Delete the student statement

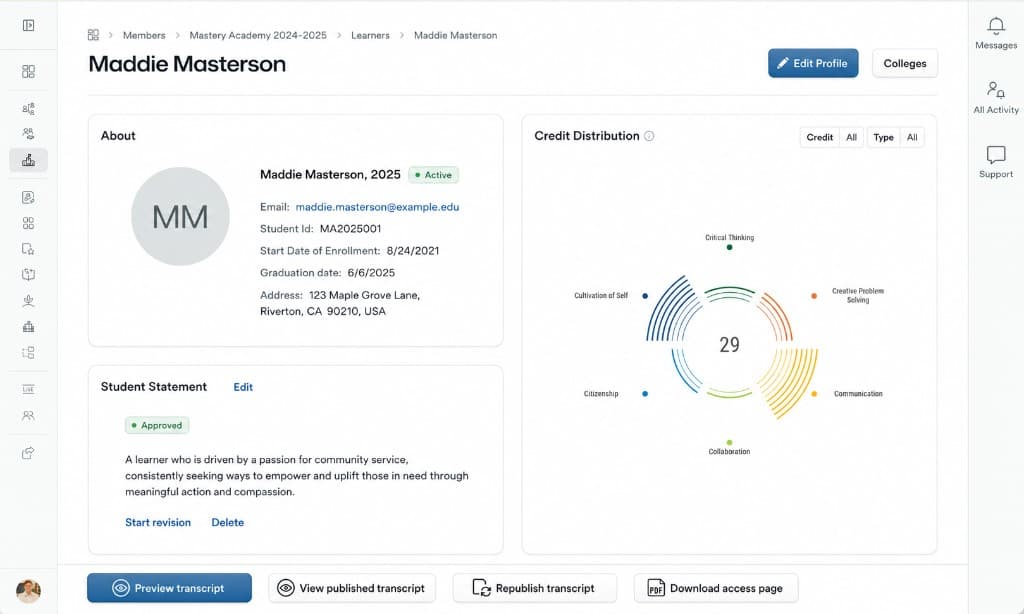pyautogui.click(x=228, y=523)
